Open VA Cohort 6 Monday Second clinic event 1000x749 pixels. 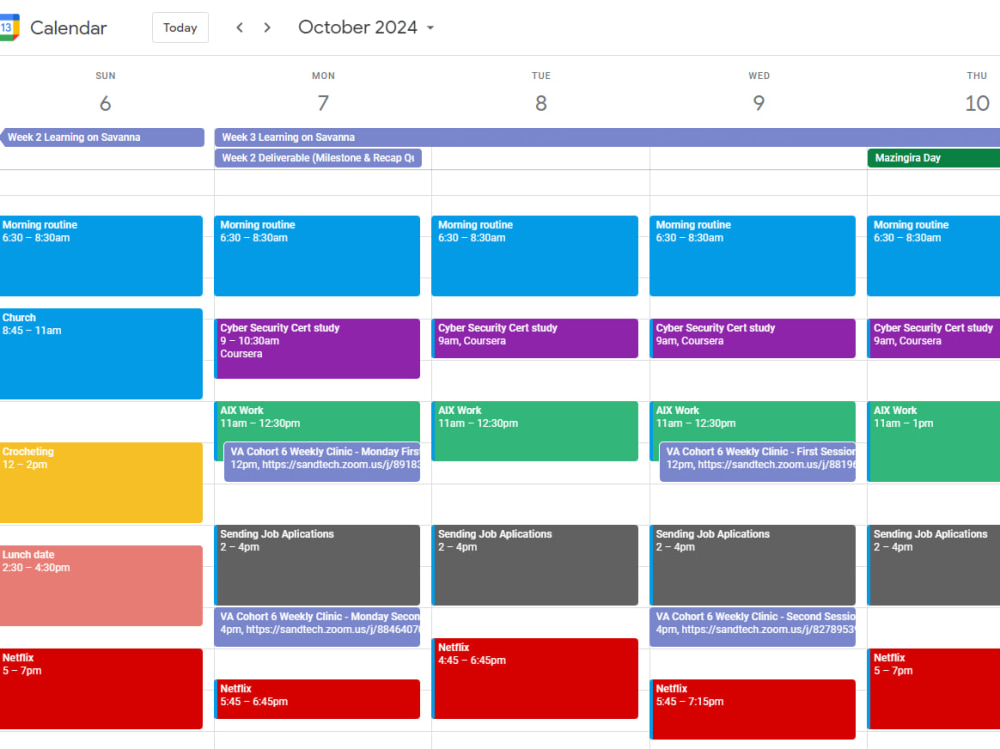[317, 627]
